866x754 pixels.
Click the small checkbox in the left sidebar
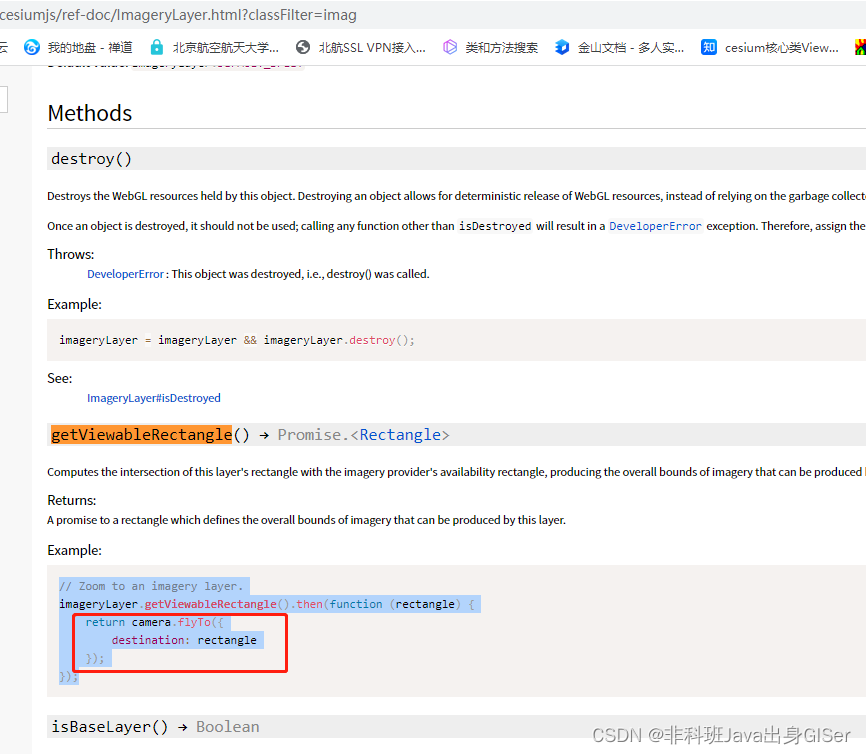(5, 99)
